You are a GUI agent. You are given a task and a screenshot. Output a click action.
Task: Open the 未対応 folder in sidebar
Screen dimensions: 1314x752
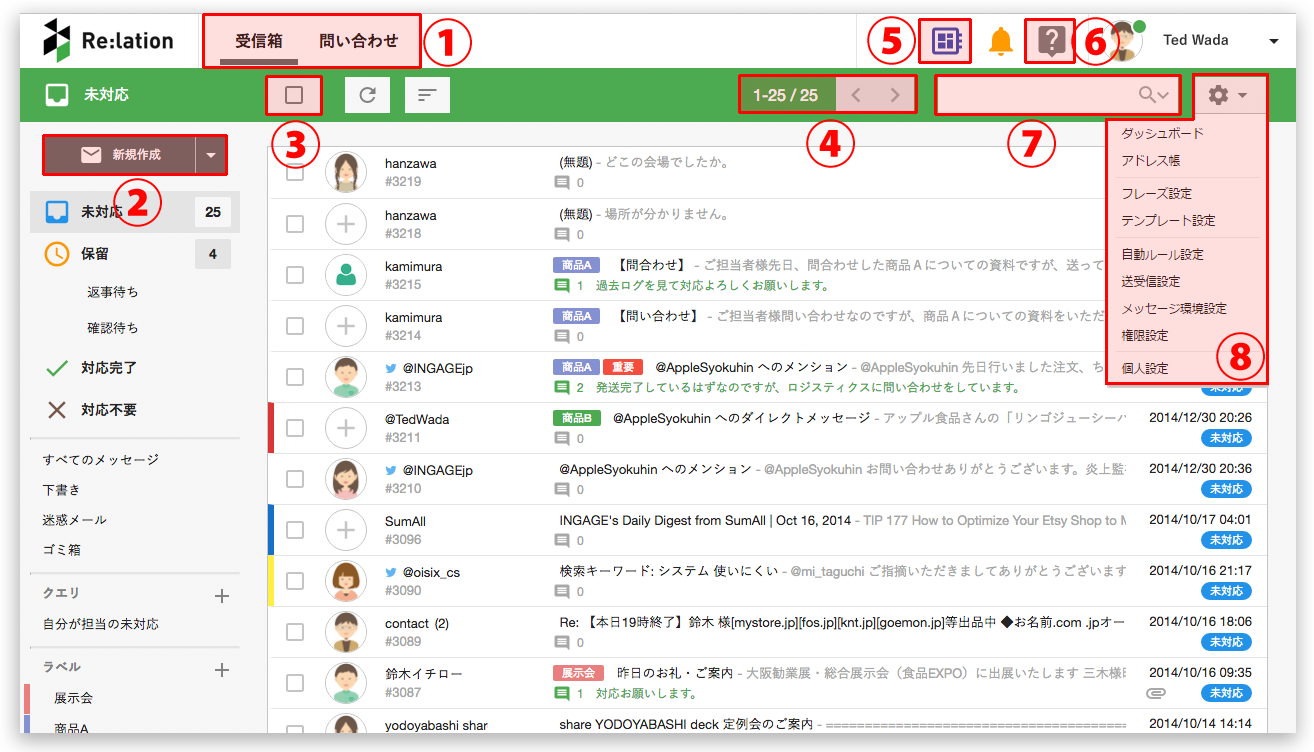[x=135, y=212]
